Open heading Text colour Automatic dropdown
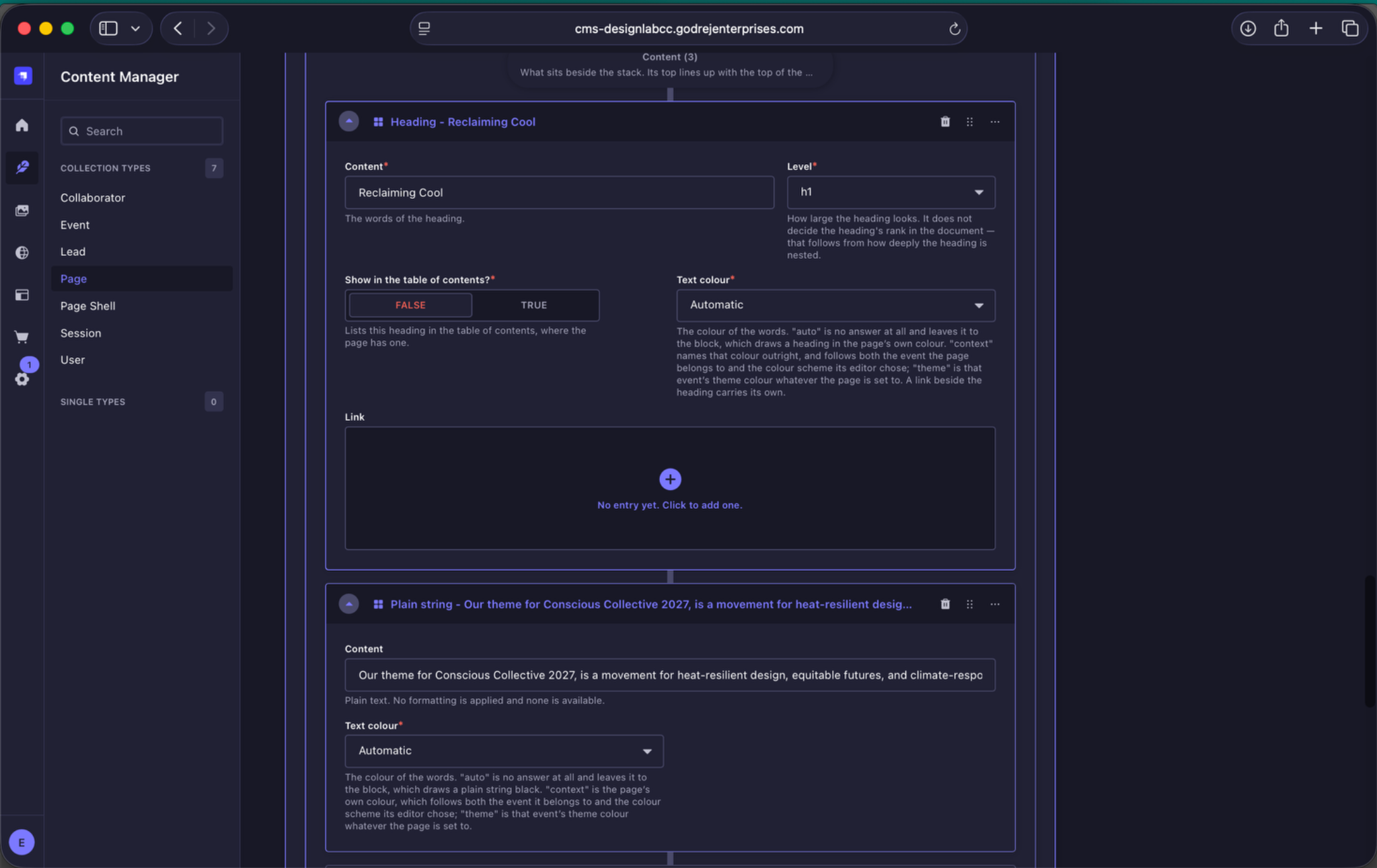Screen dimensions: 1377x868 [835, 305]
